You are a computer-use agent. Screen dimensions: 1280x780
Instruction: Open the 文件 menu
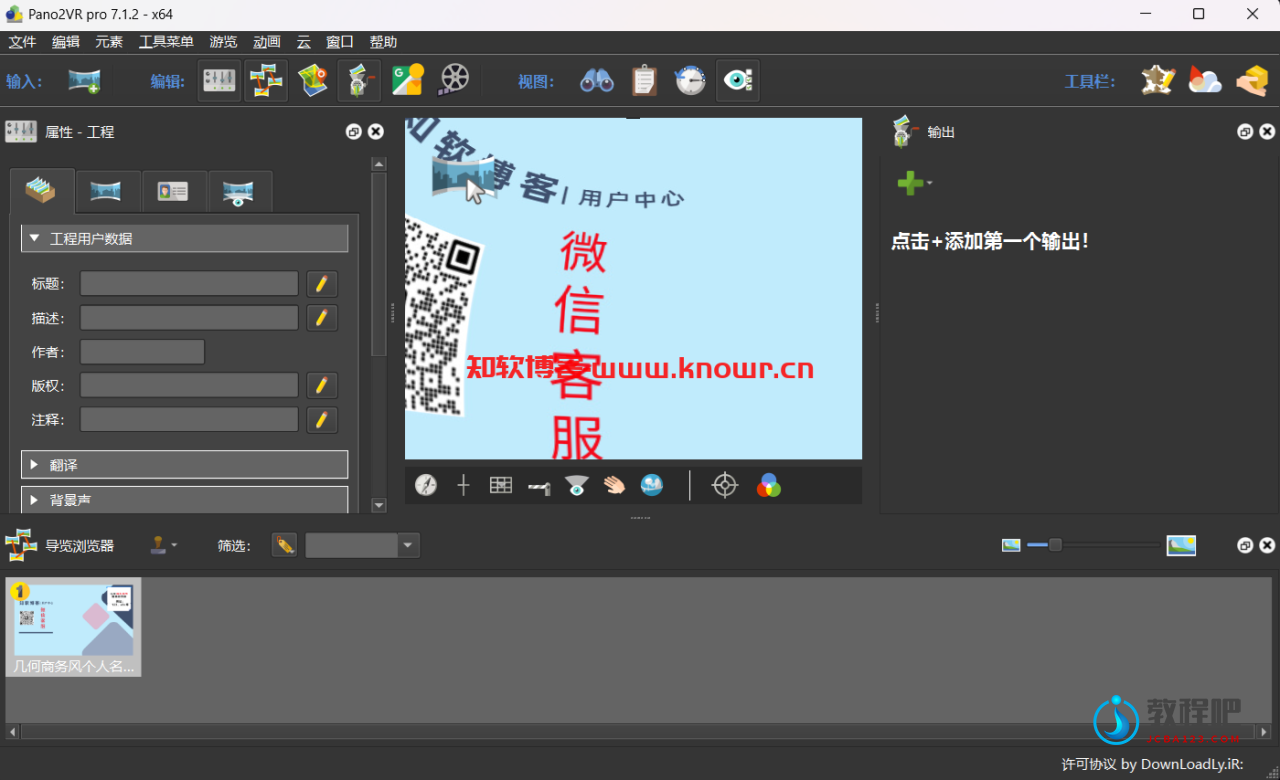22,42
